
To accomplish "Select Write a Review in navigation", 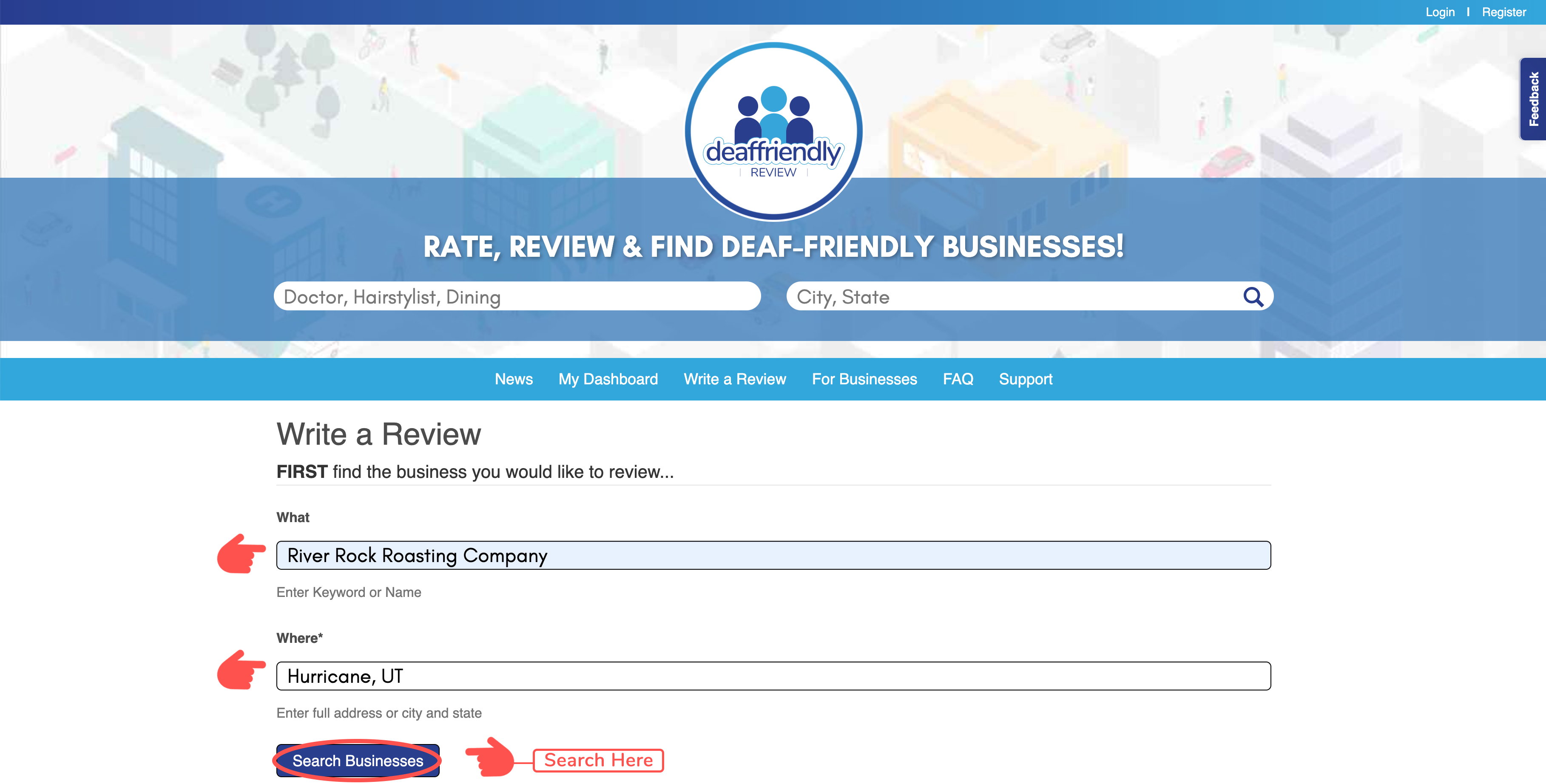I will coord(735,379).
